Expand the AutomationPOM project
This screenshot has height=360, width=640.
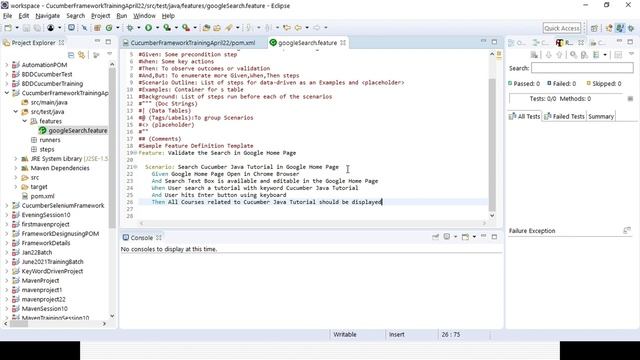[x=7, y=65]
